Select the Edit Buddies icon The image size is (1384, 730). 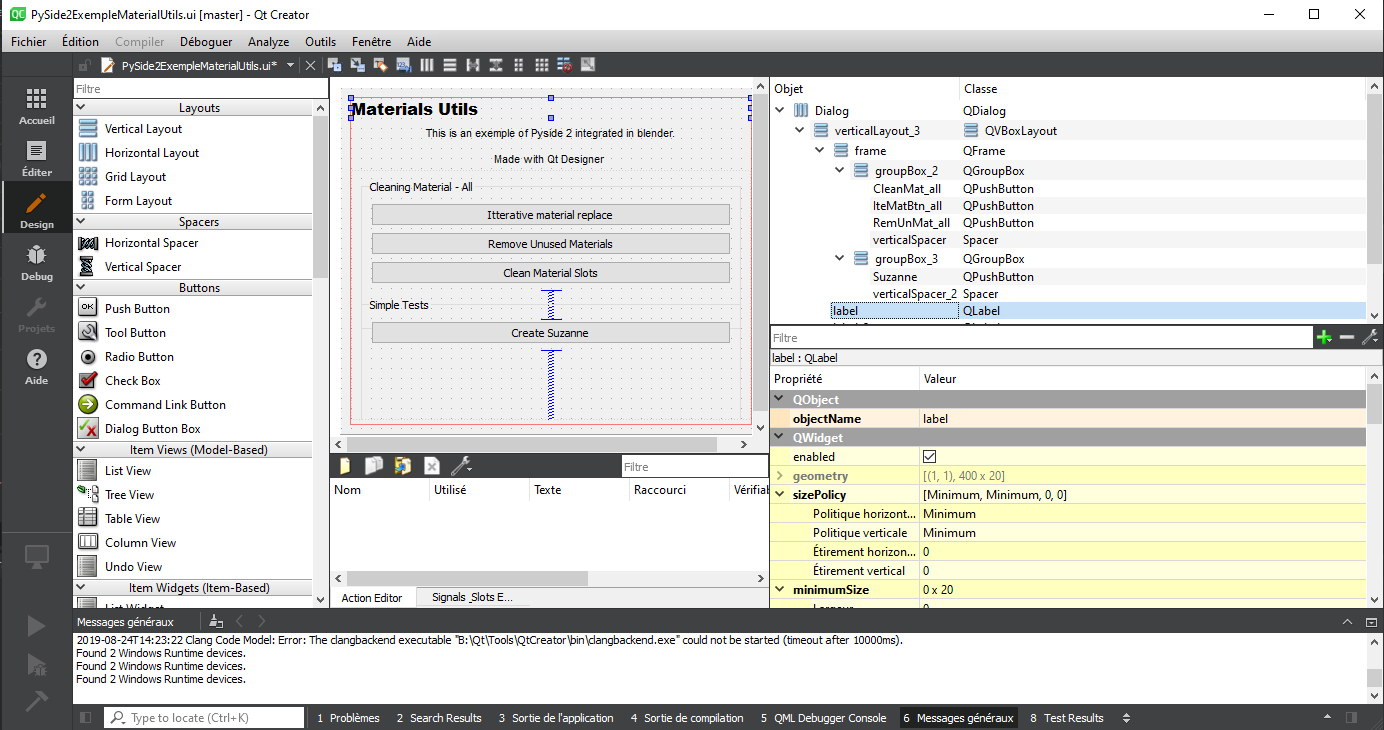pos(380,65)
